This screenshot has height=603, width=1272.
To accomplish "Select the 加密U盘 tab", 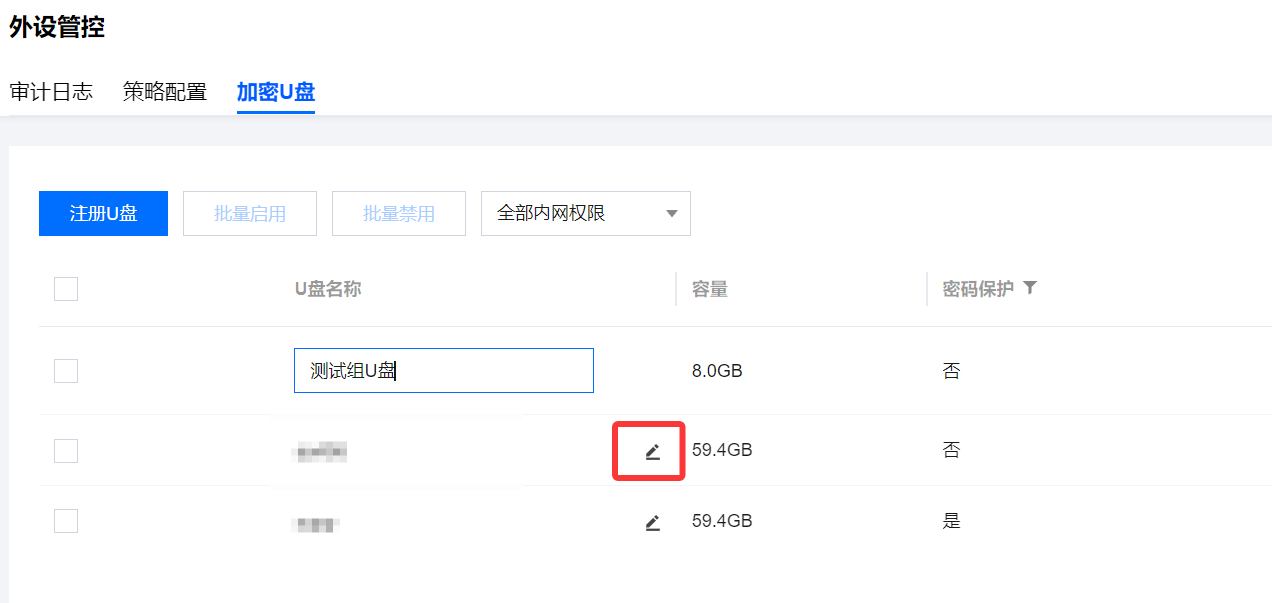I will (x=276, y=92).
